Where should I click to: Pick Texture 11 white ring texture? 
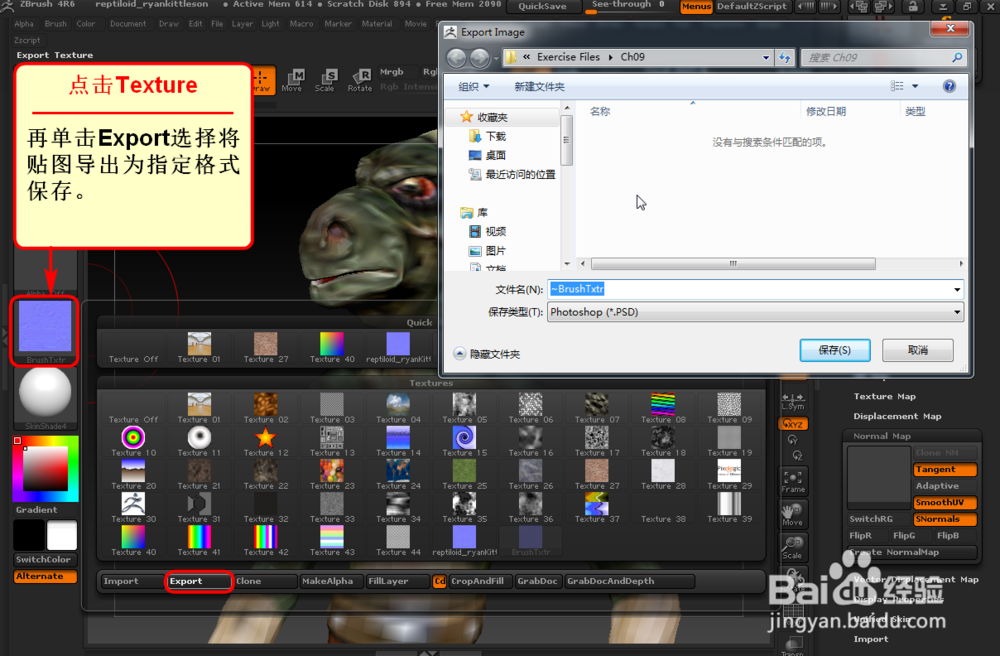tap(199, 442)
